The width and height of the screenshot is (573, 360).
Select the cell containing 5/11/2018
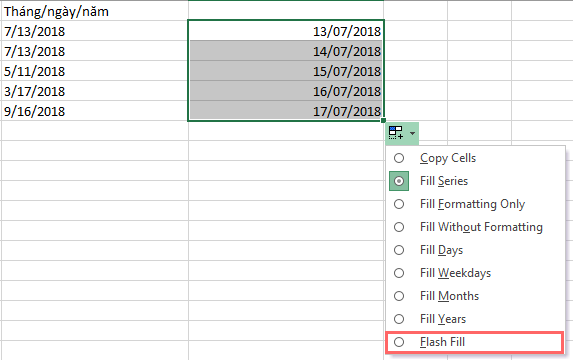(95, 71)
